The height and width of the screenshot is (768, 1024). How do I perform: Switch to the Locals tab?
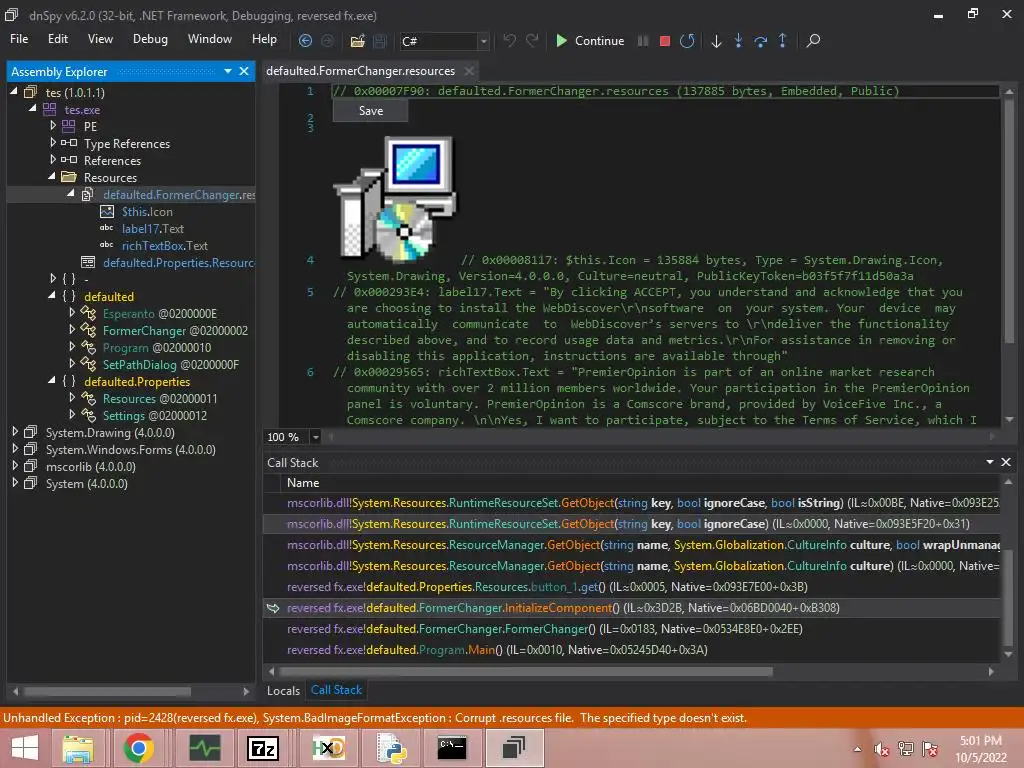283,690
